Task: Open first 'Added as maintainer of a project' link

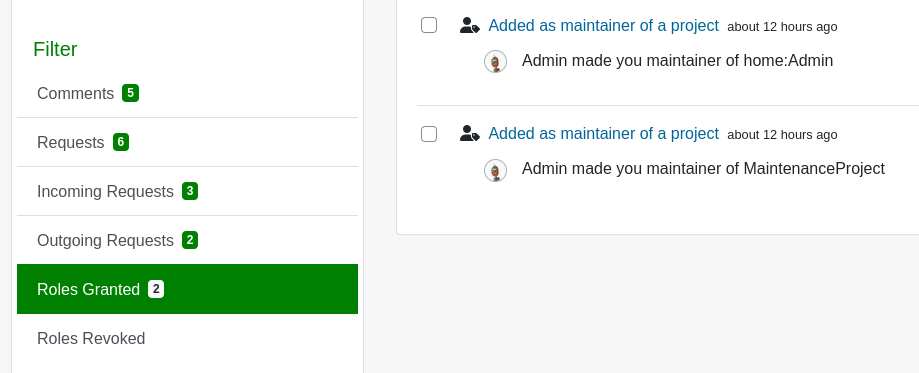Action: click(603, 25)
